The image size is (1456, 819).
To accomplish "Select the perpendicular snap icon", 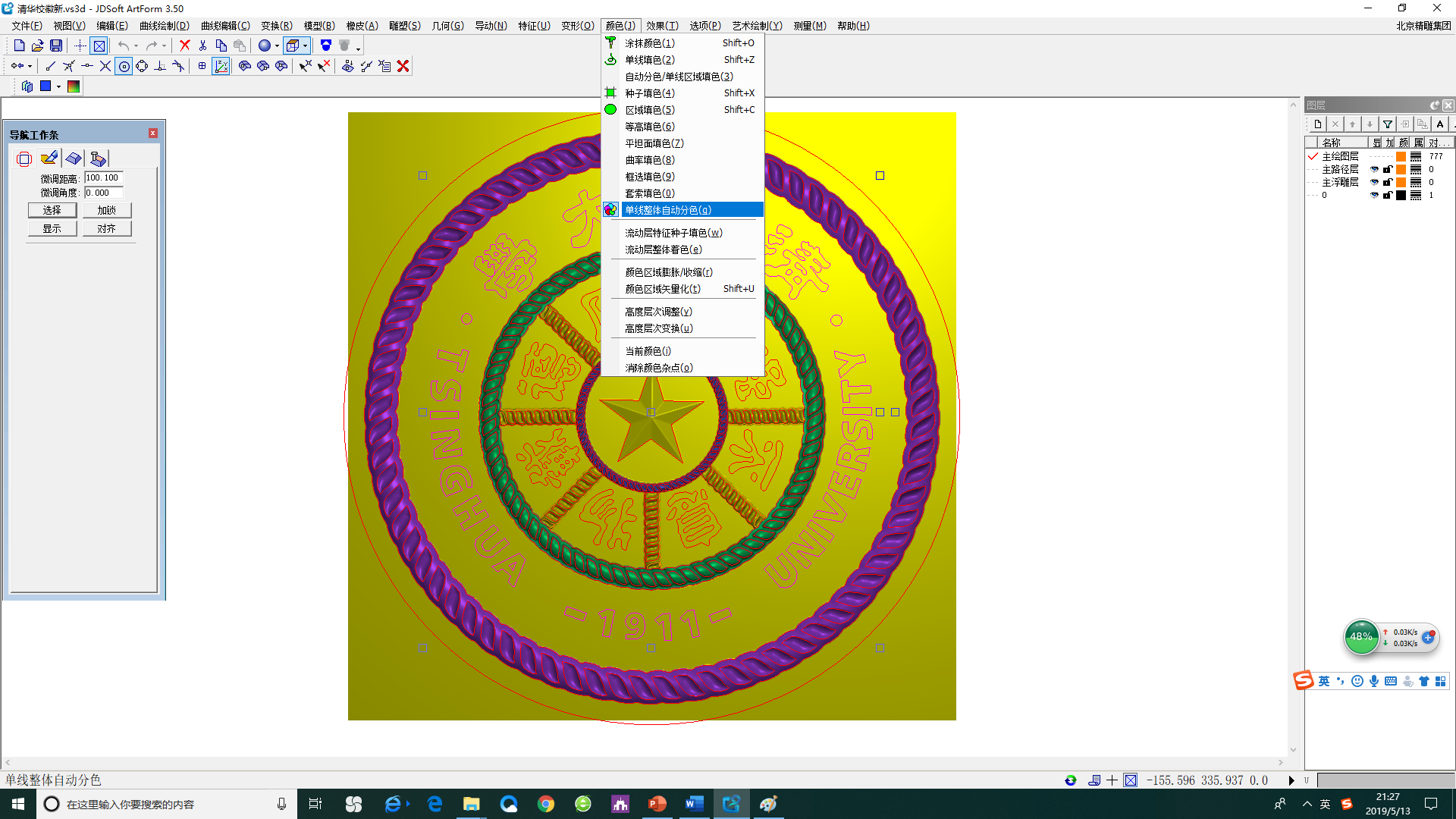I will pos(160,66).
